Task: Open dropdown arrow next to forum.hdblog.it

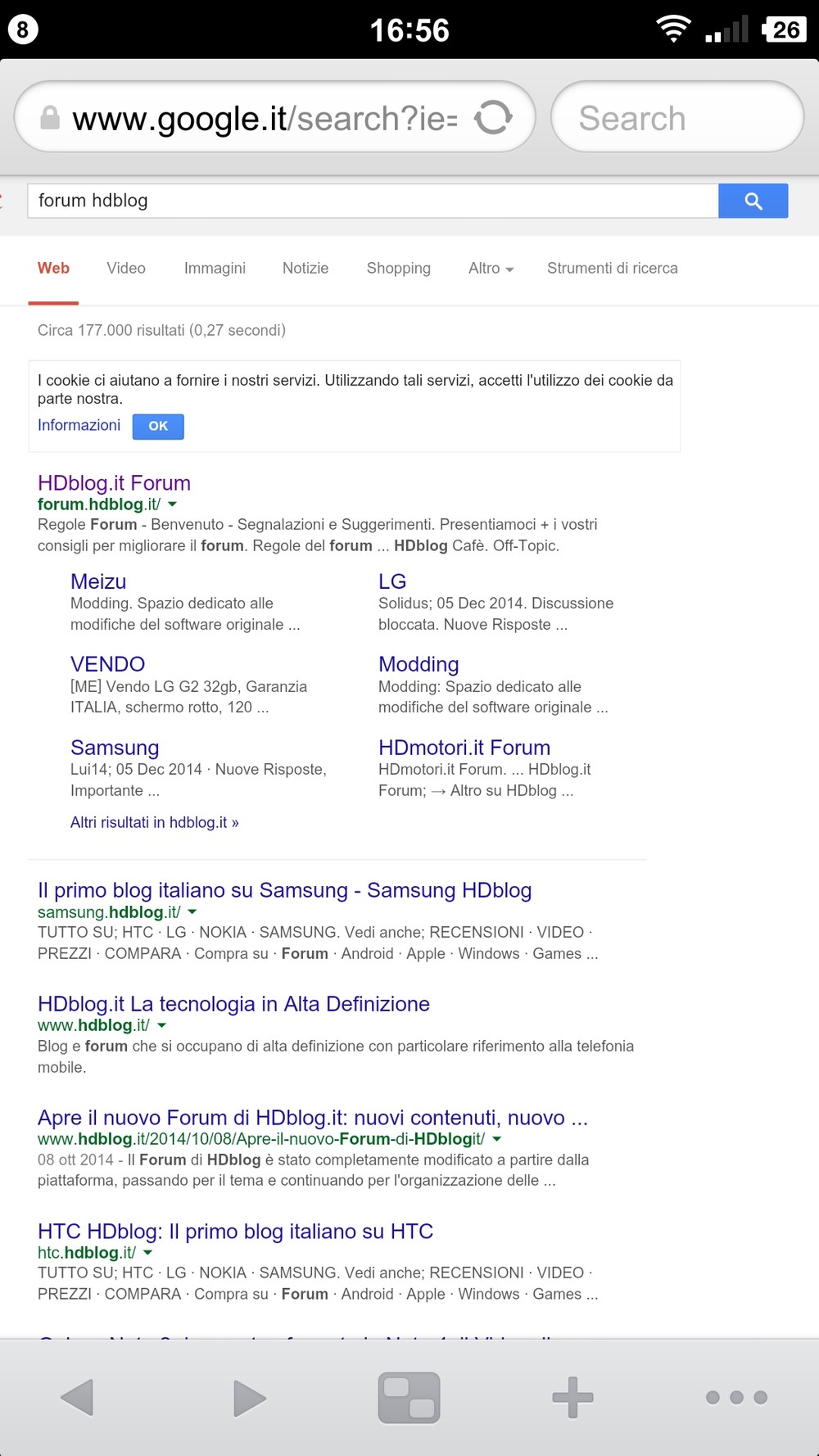Action: [x=173, y=504]
